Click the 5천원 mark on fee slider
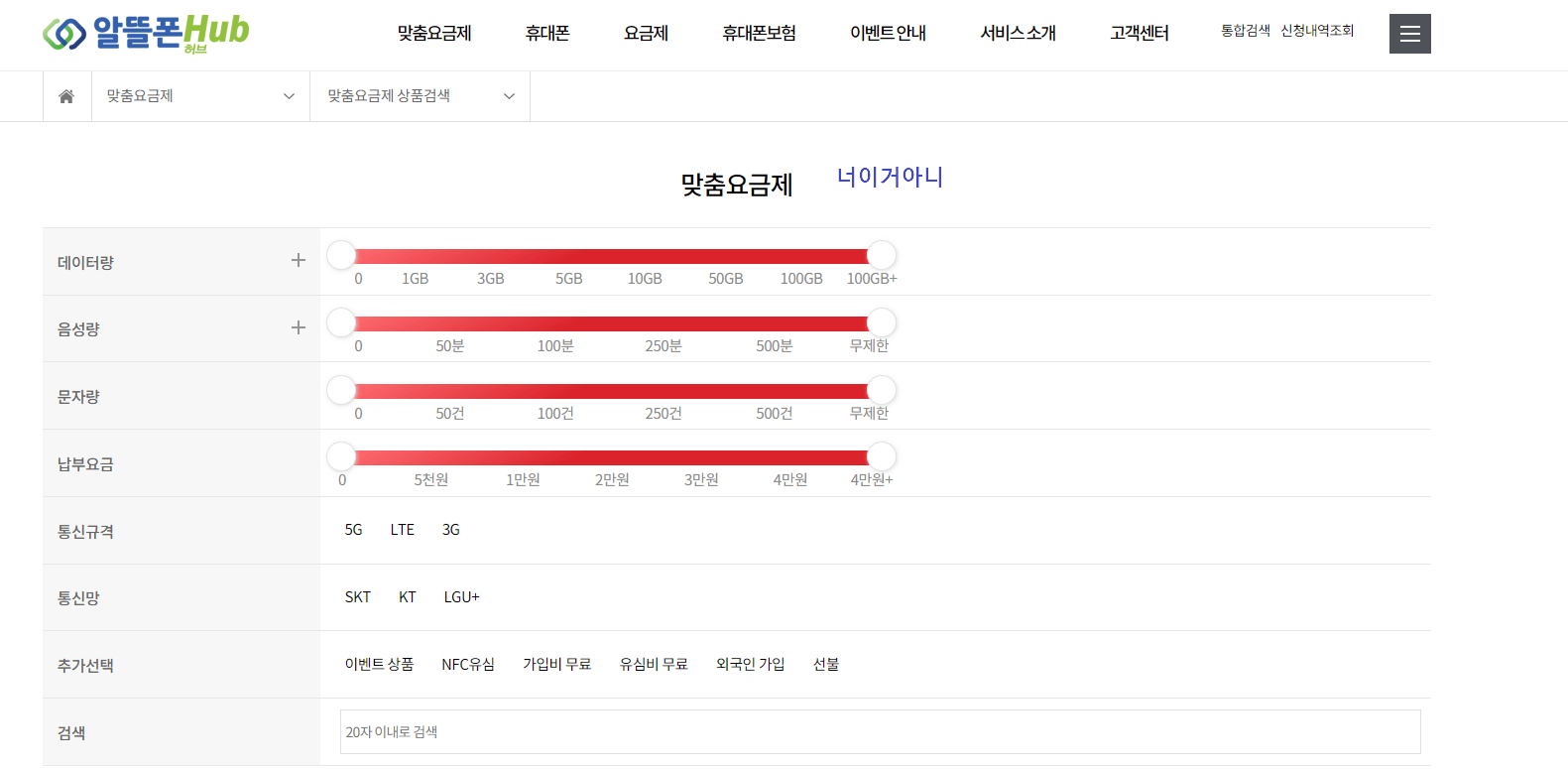The image size is (1568, 769). point(431,480)
